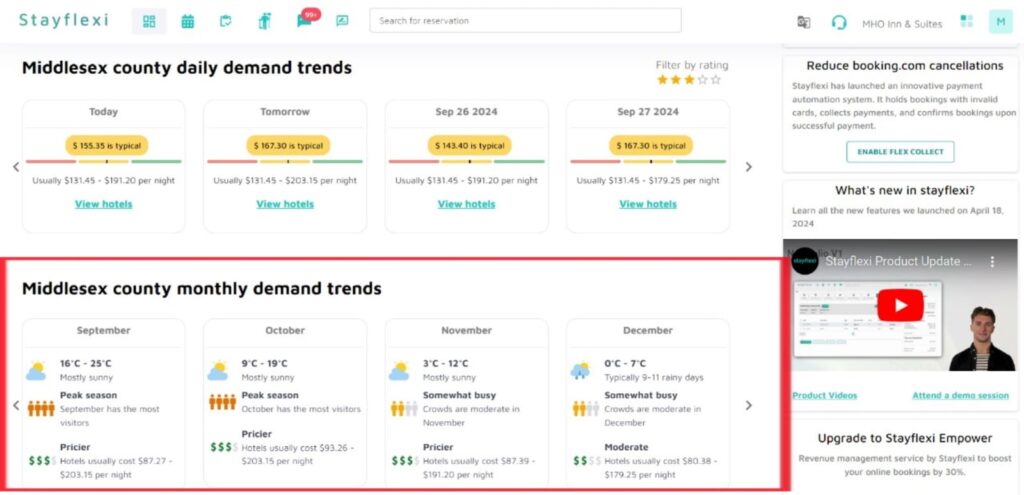Go to next monthly demand cards

click(x=748, y=406)
